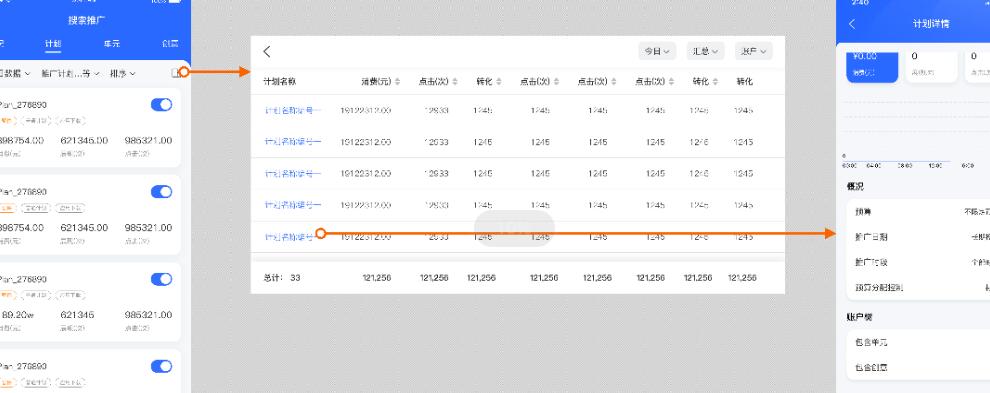Image resolution: width=990 pixels, height=393 pixels.
Task: Go back using the data table's arrow
Action: [x=267, y=52]
